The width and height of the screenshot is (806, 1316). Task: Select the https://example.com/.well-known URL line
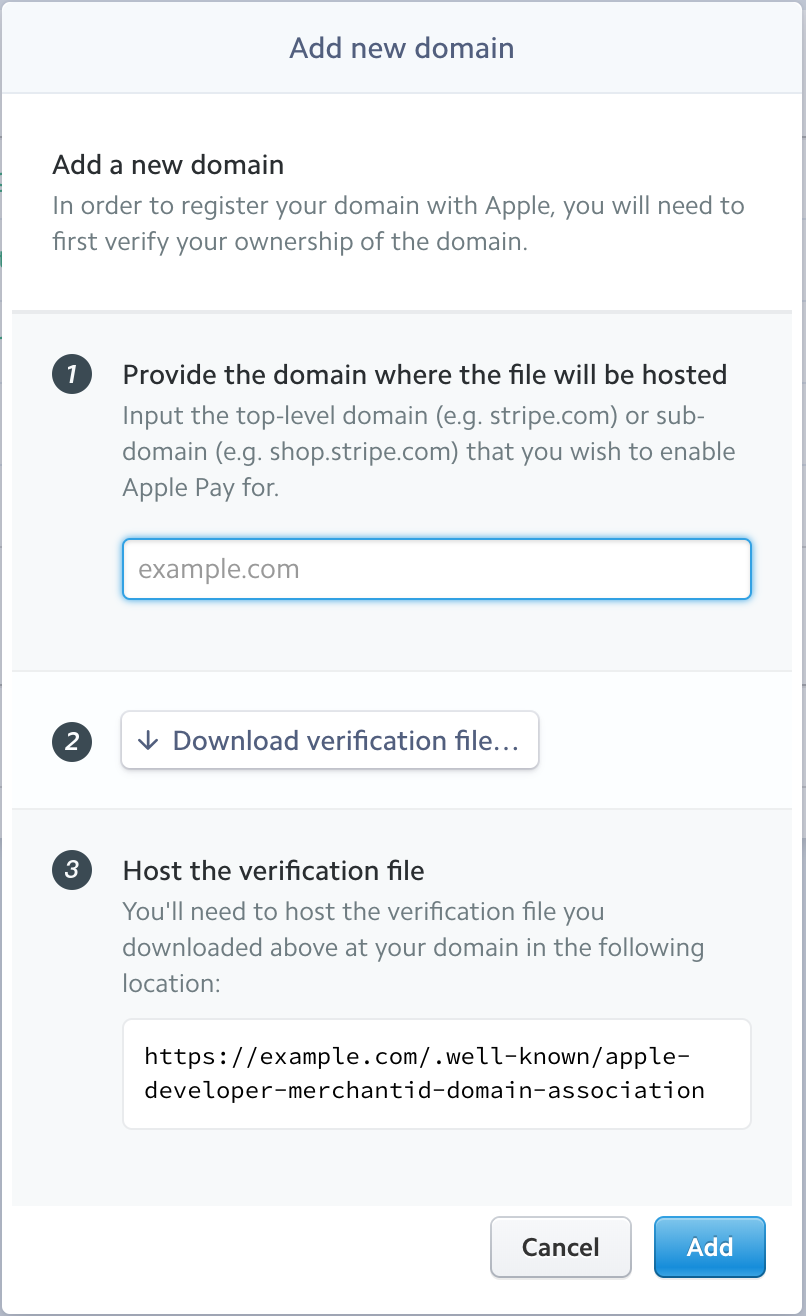coord(417,1057)
